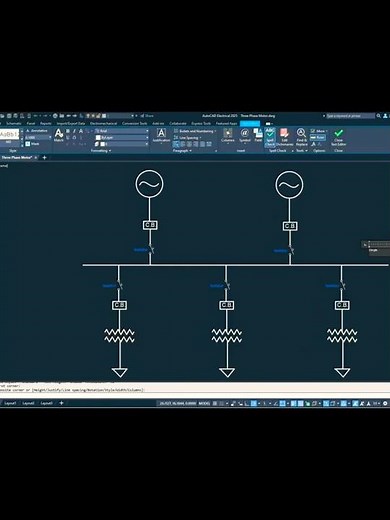Viewport: 390px width, 520px height.
Task: Toggle Spell Check on the ribbon
Action: (x=270, y=137)
